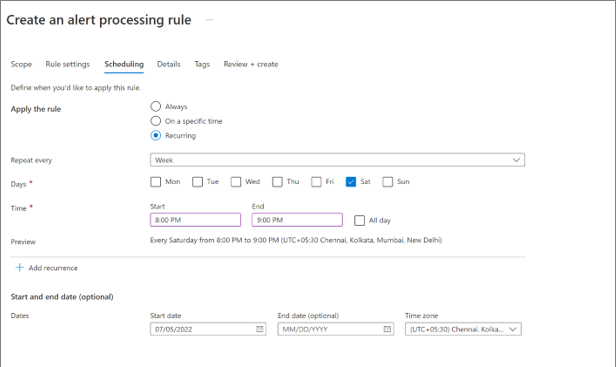Select the Always radio option
The height and width of the screenshot is (367, 616).
(x=156, y=106)
